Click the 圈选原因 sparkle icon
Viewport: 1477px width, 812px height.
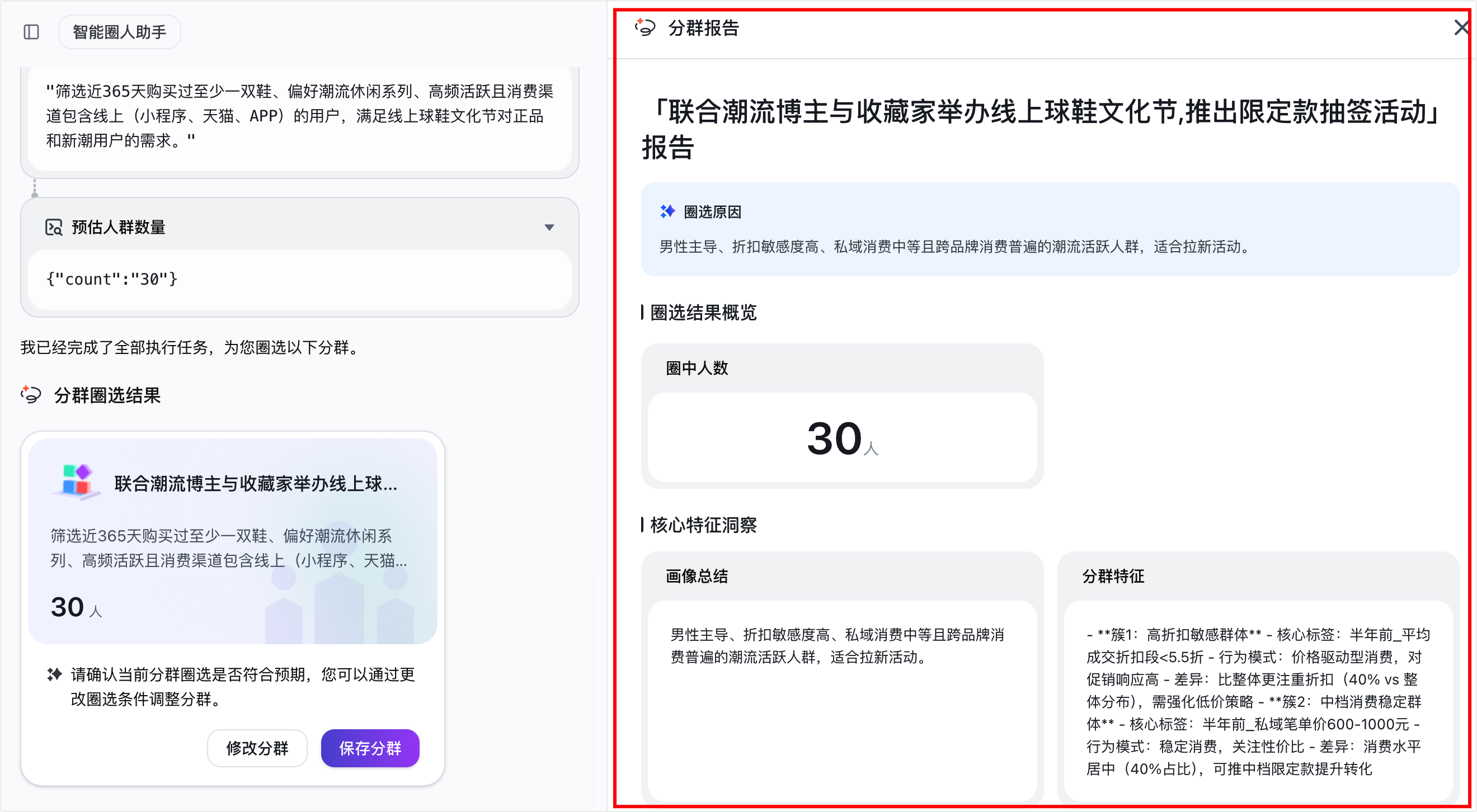667,211
